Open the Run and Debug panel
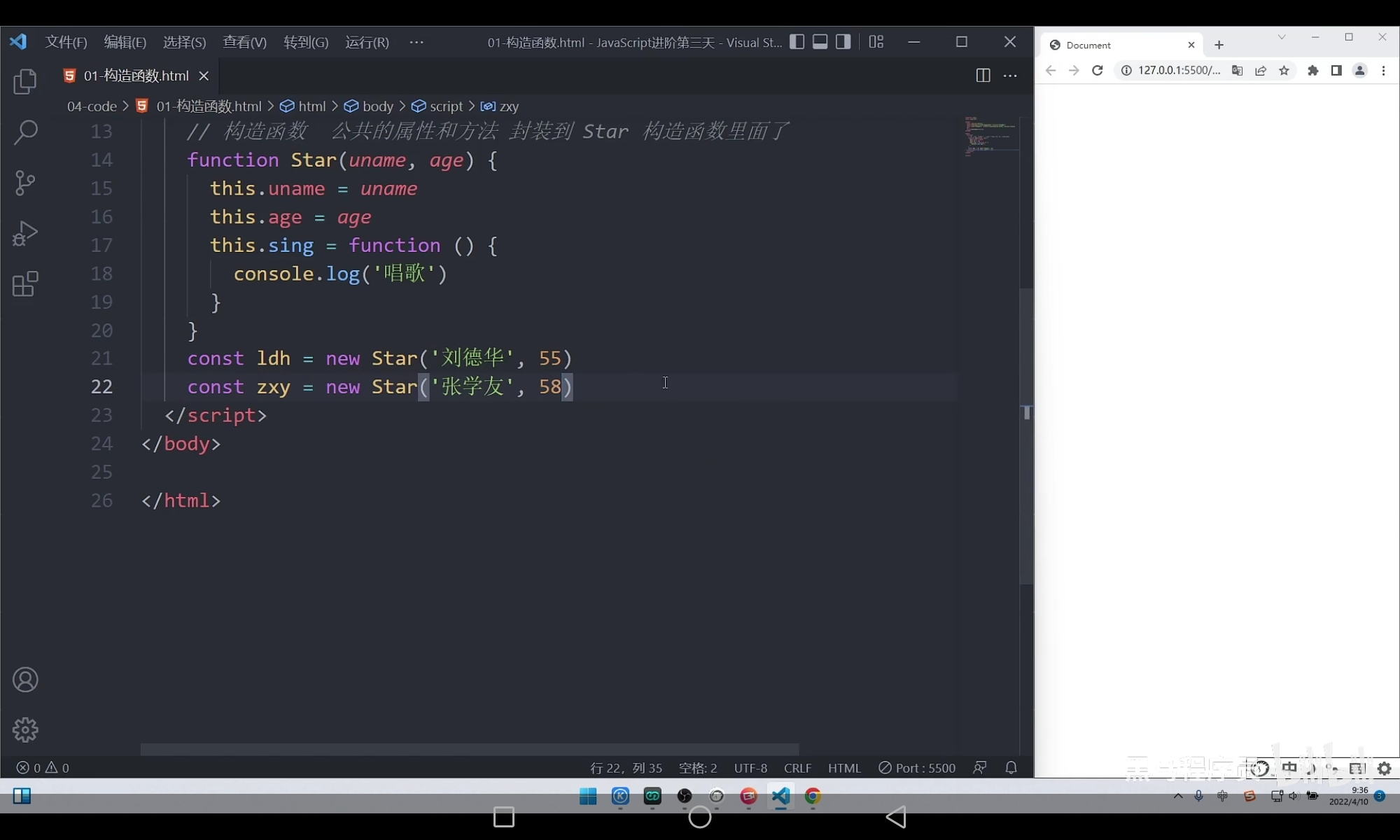Viewport: 1400px width, 840px height. coord(25,233)
